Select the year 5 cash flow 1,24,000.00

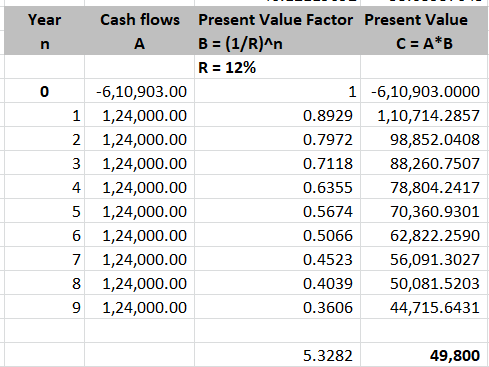click(140, 211)
